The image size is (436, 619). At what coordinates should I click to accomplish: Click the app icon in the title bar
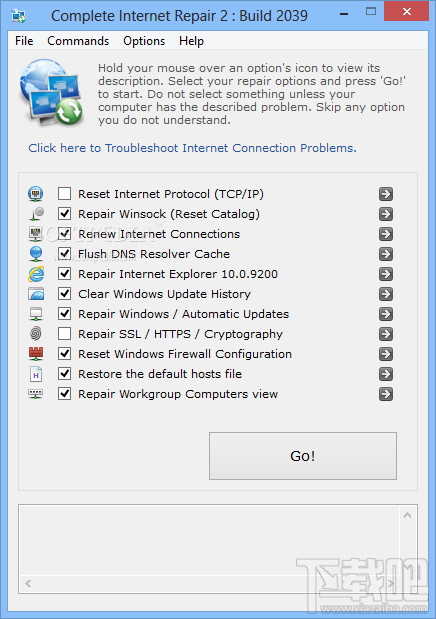19,16
